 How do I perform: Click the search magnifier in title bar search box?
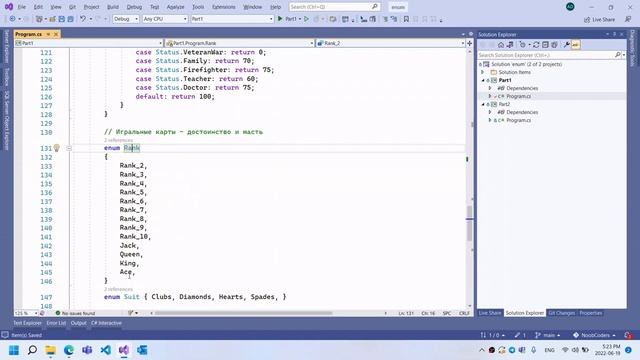point(375,7)
